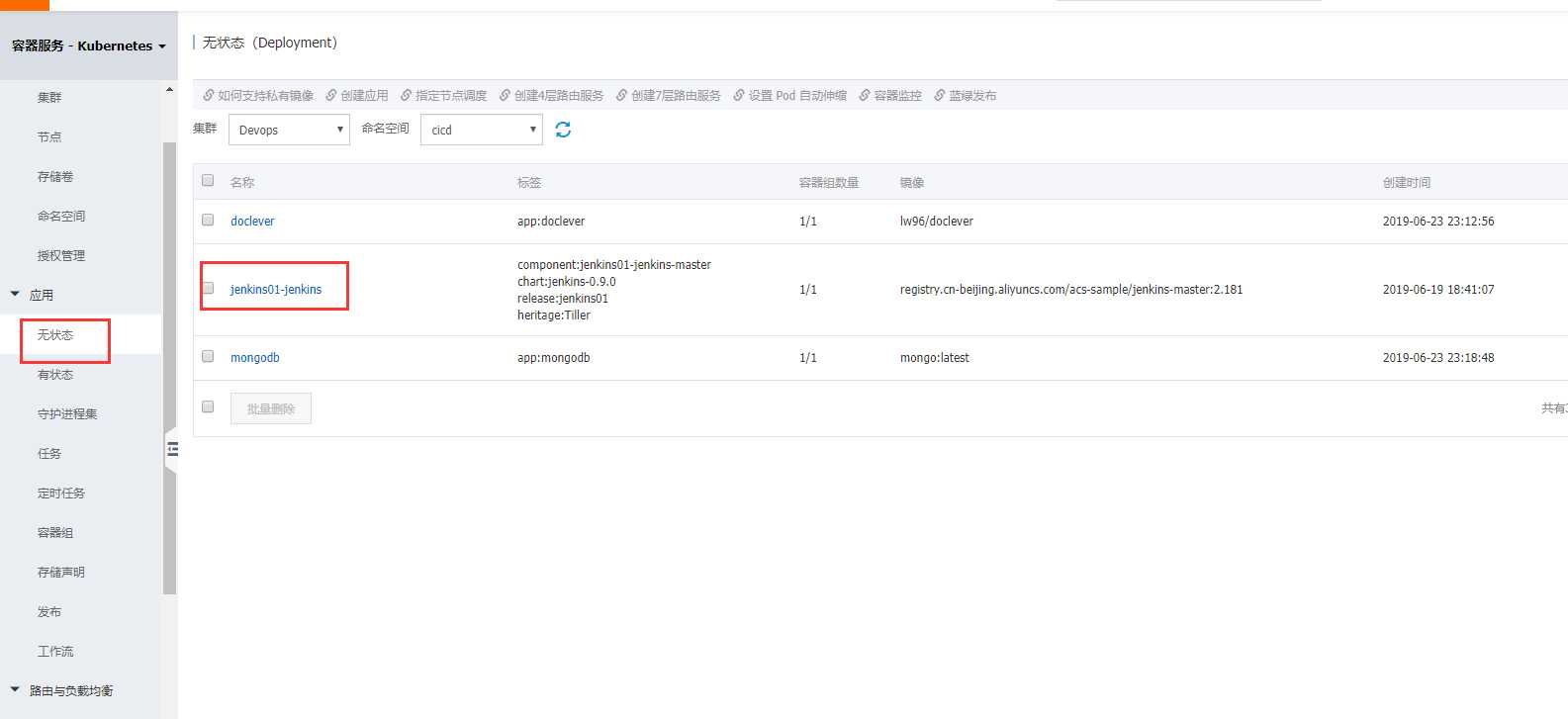Click the chart:jenkins-0.9.0 label text

pos(567,281)
